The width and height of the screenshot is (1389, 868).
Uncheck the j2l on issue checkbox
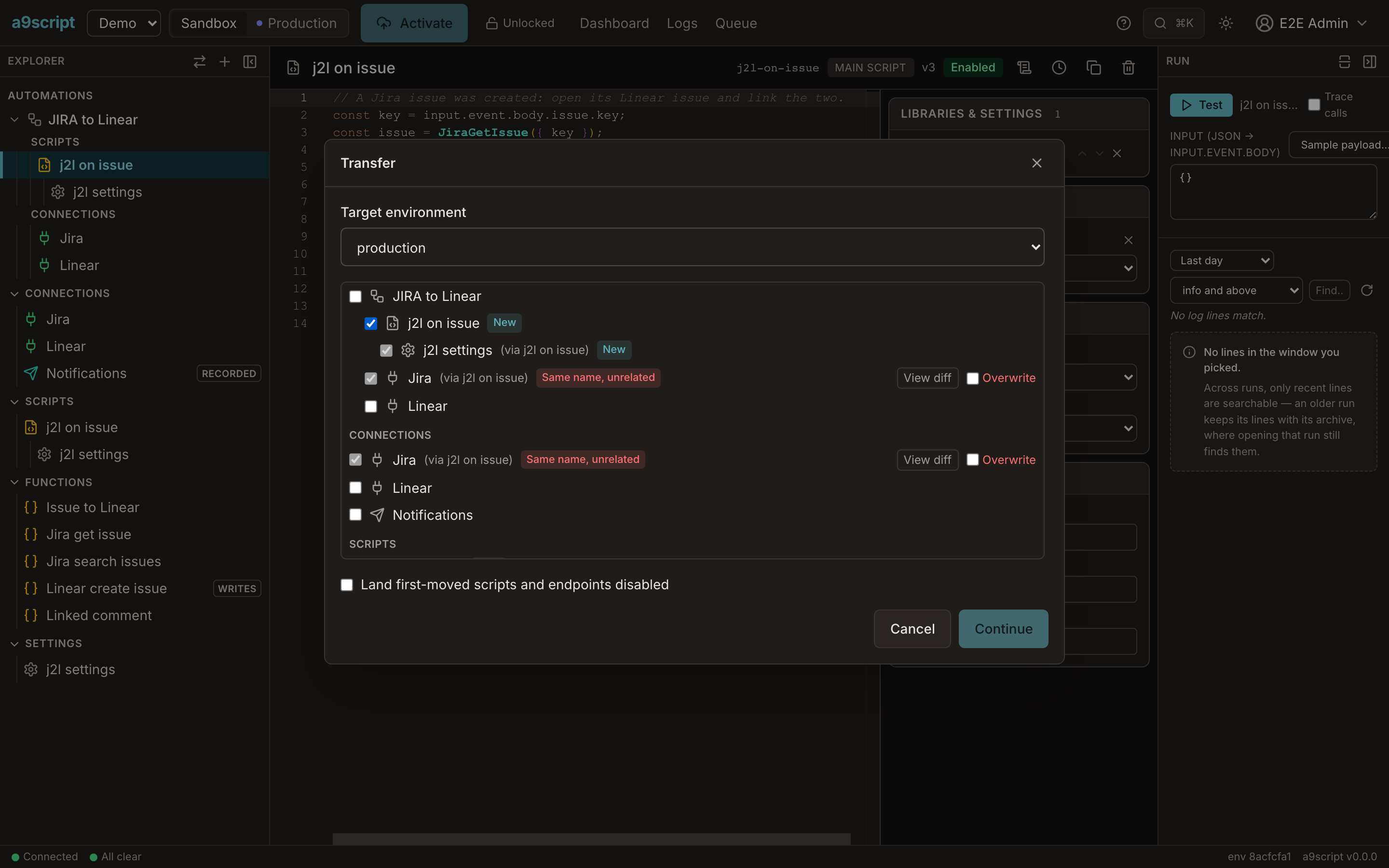coord(371,323)
